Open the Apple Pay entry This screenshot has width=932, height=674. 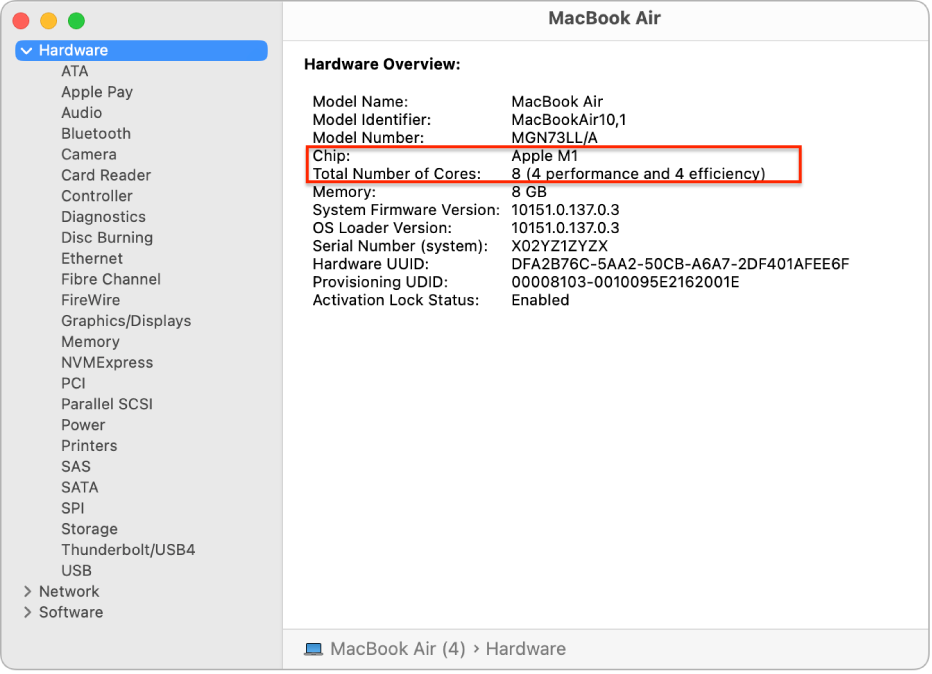pos(97,92)
